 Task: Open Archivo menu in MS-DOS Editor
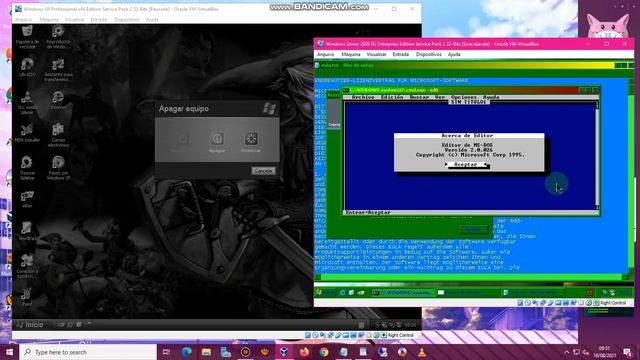[363, 97]
